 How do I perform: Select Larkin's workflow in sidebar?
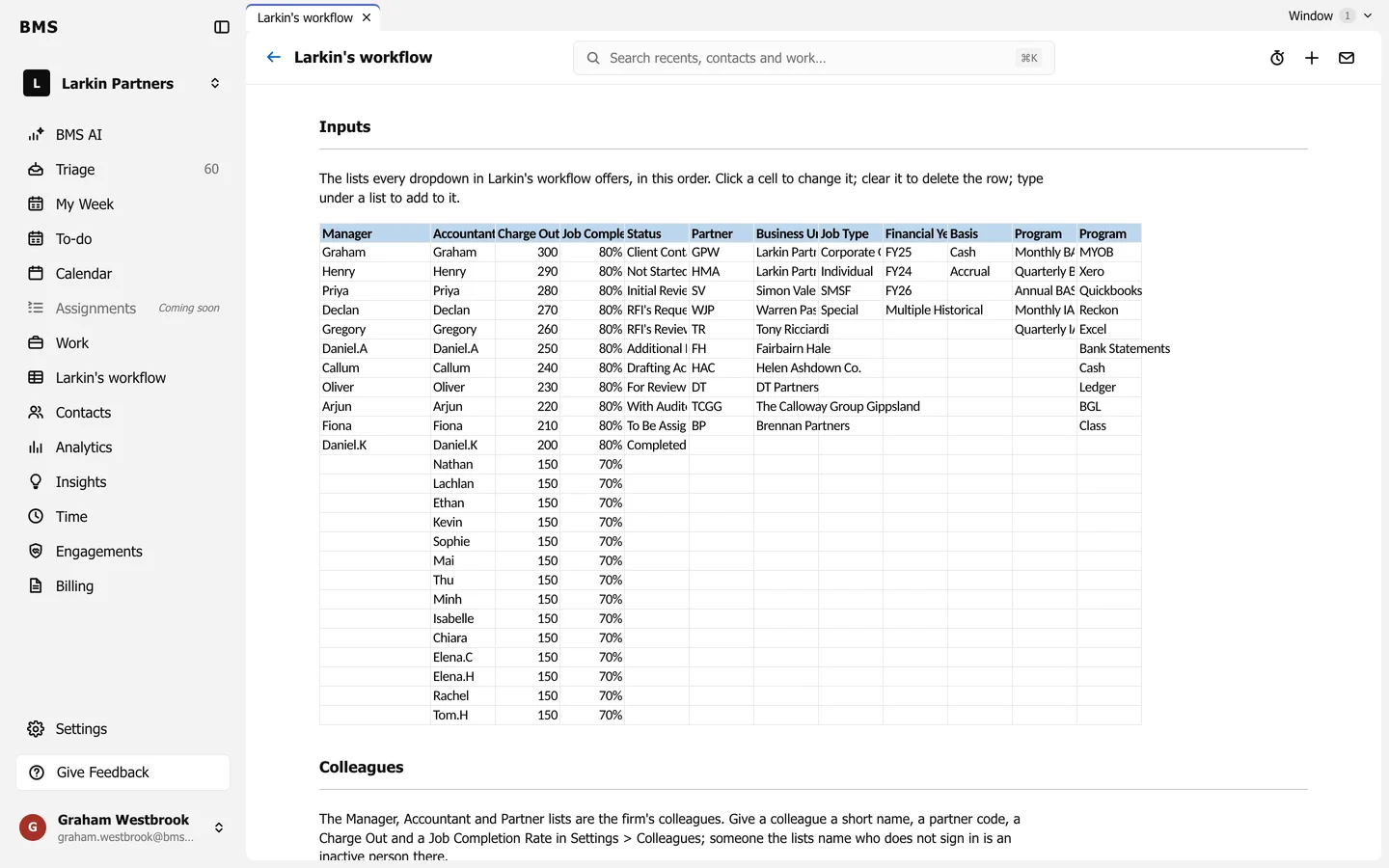[123, 378]
